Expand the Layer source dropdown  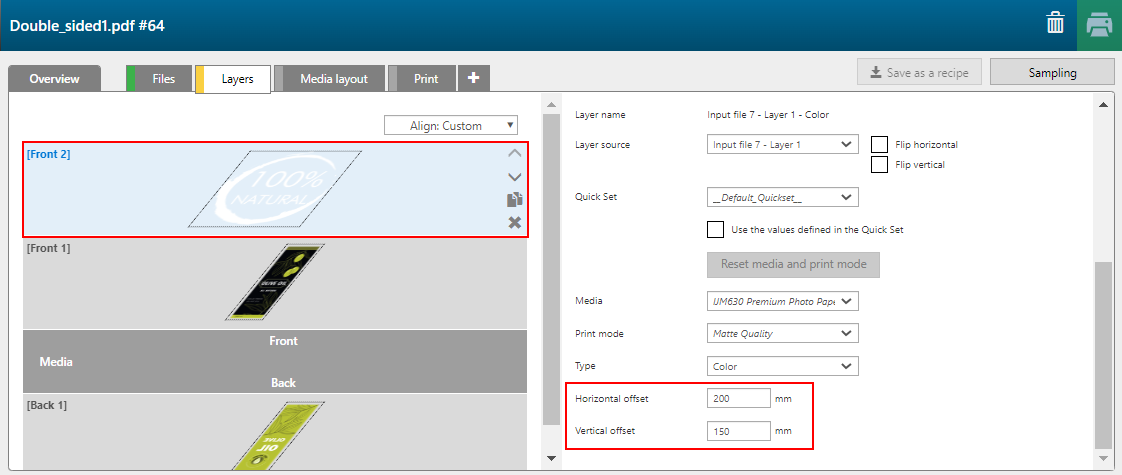782,145
